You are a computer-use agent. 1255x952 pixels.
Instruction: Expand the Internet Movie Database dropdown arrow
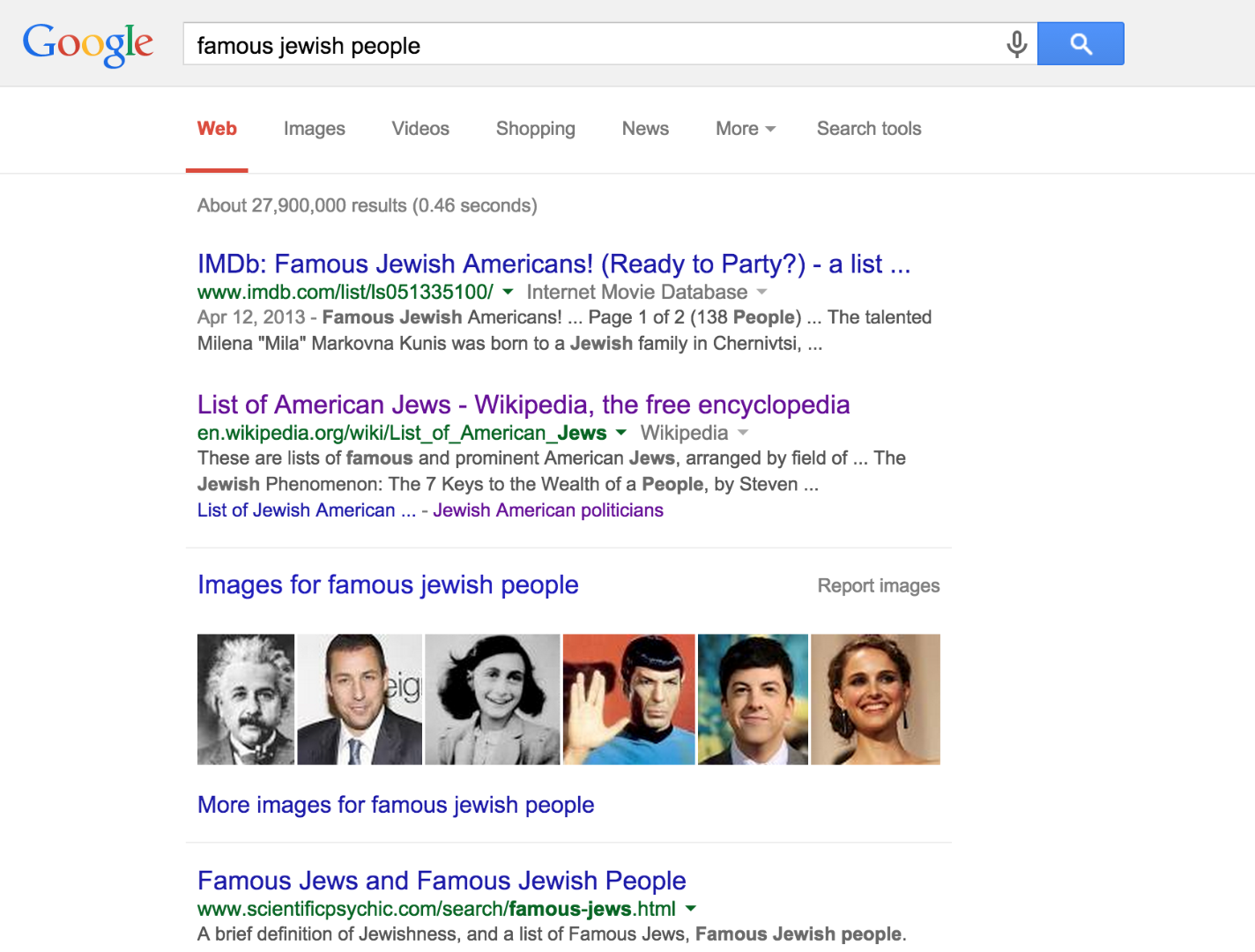click(761, 291)
